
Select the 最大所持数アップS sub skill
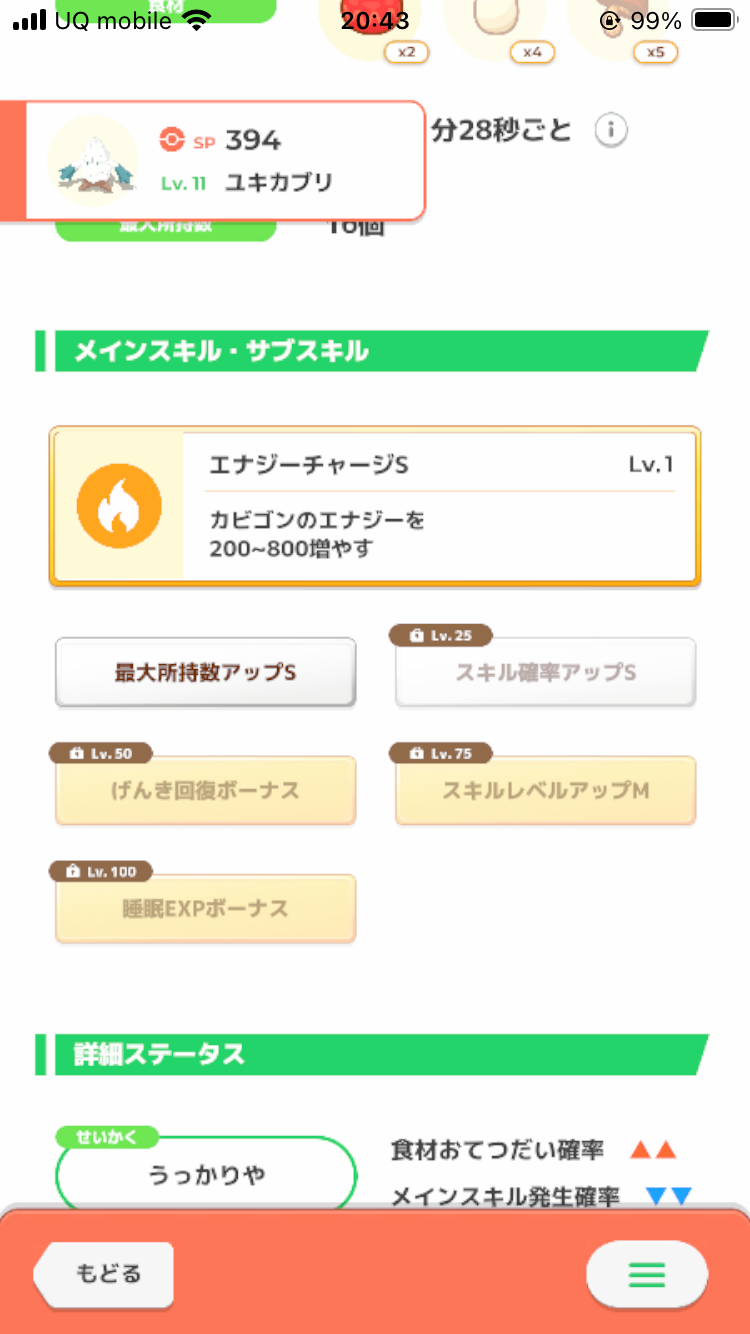[x=205, y=673]
